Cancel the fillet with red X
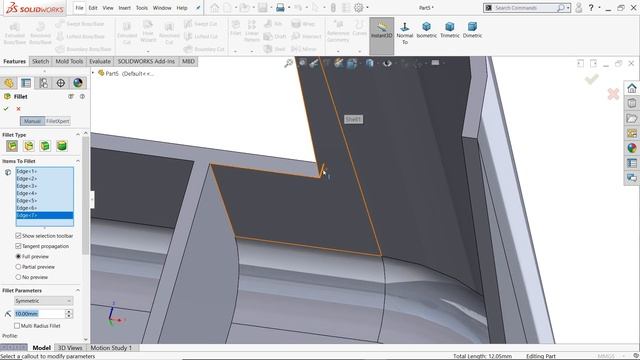 pos(18,109)
